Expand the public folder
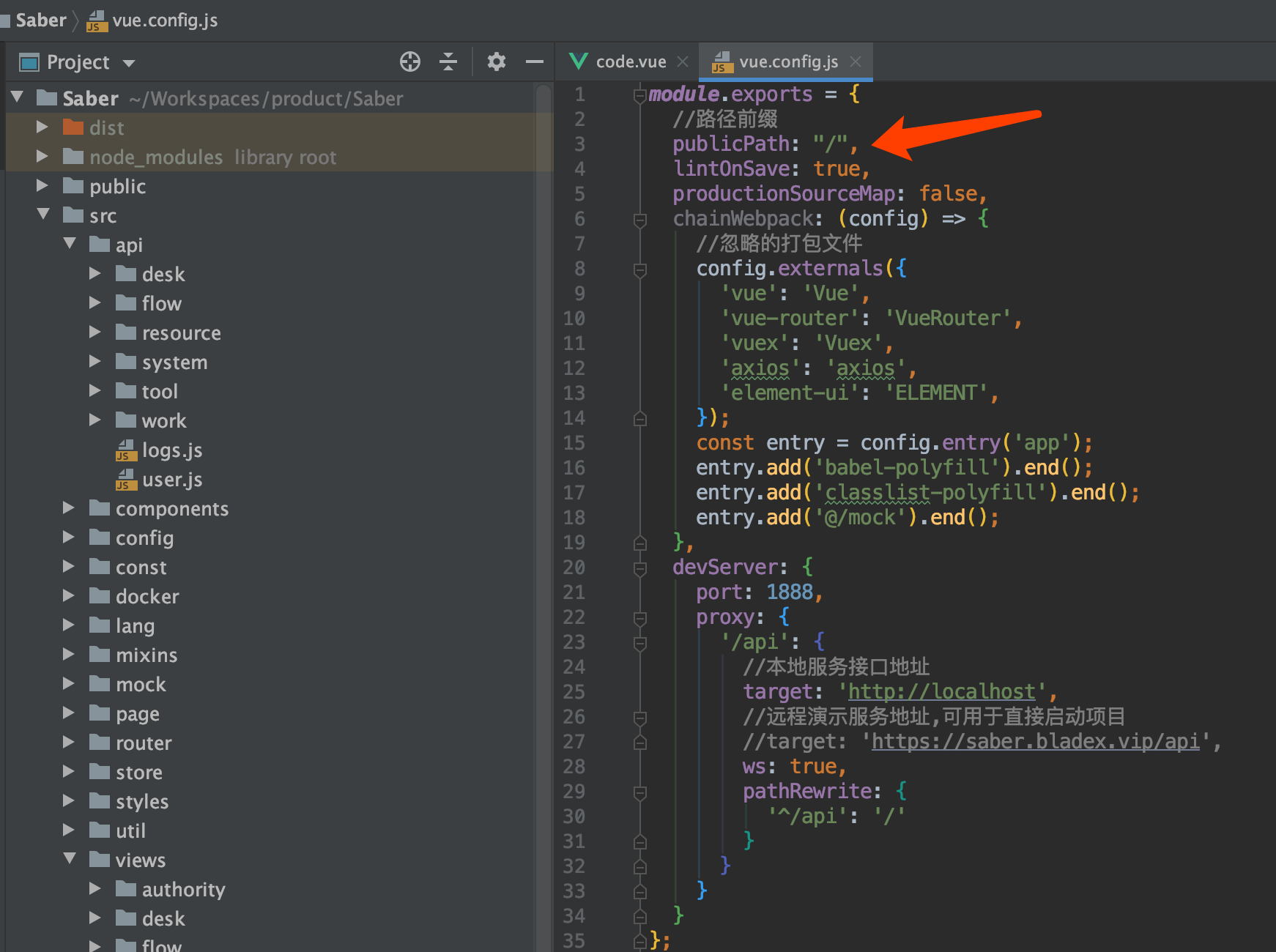Viewport: 1276px width, 952px height. (42, 185)
